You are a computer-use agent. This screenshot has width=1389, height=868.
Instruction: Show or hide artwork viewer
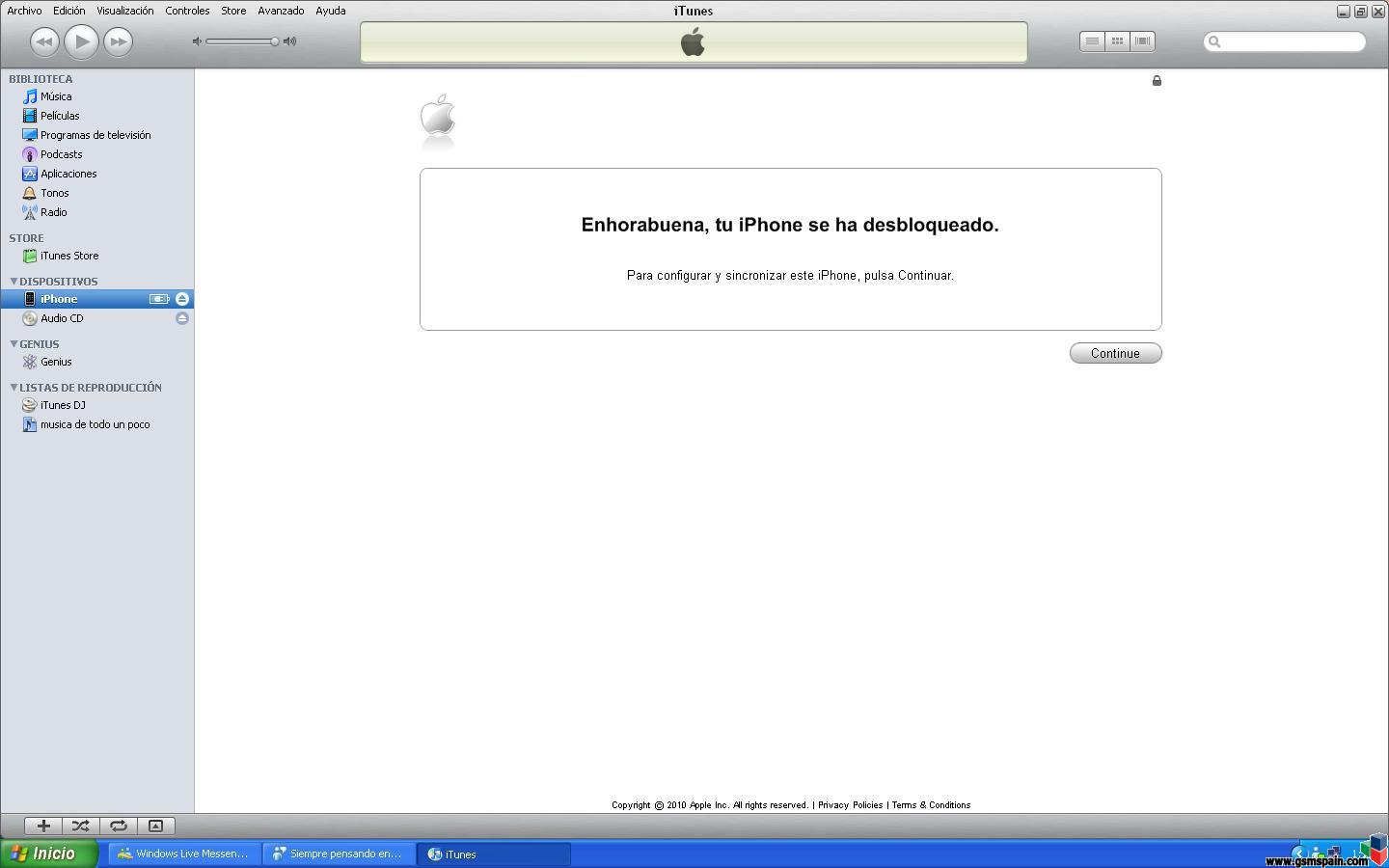point(155,826)
